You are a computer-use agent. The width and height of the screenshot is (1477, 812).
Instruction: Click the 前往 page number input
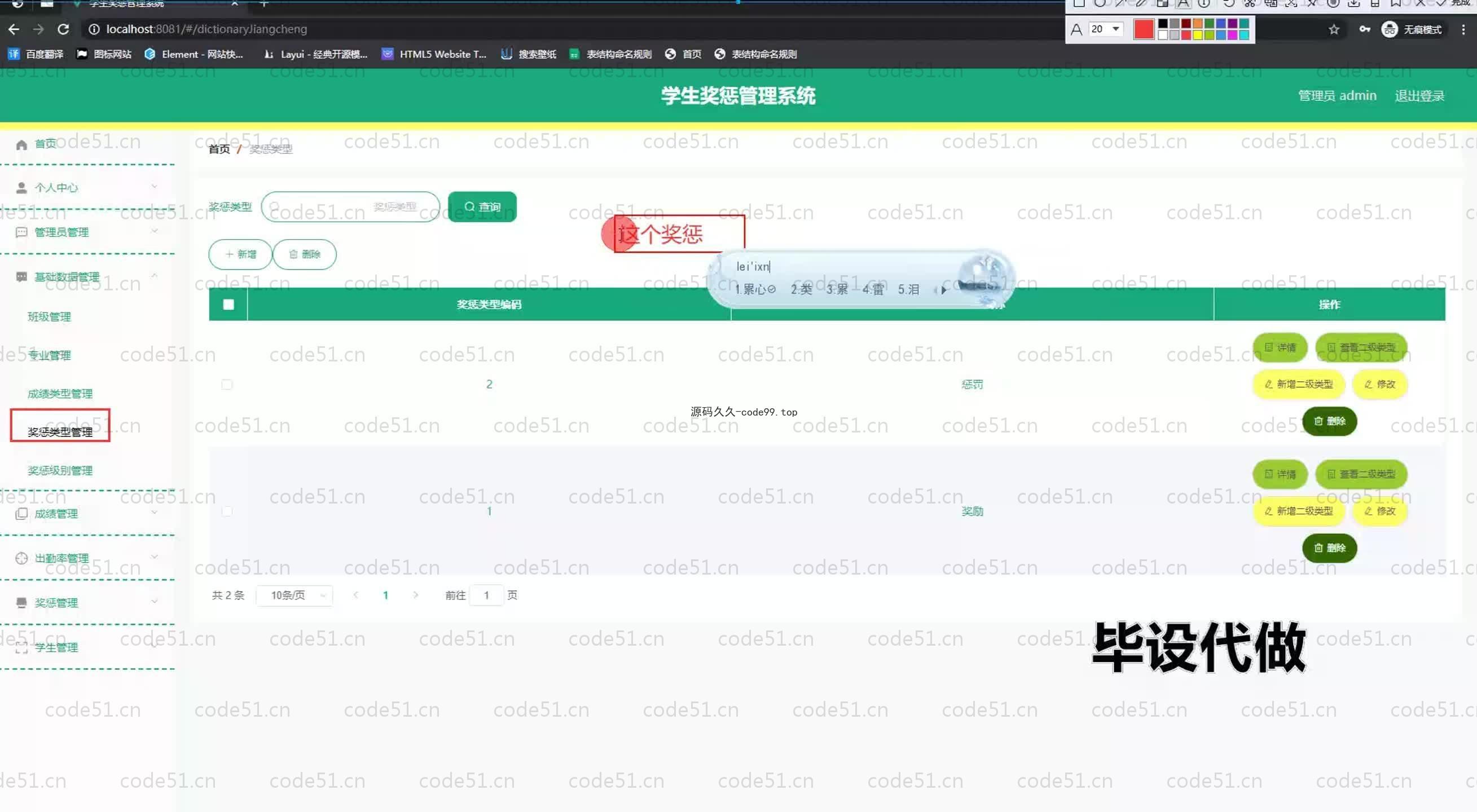486,595
